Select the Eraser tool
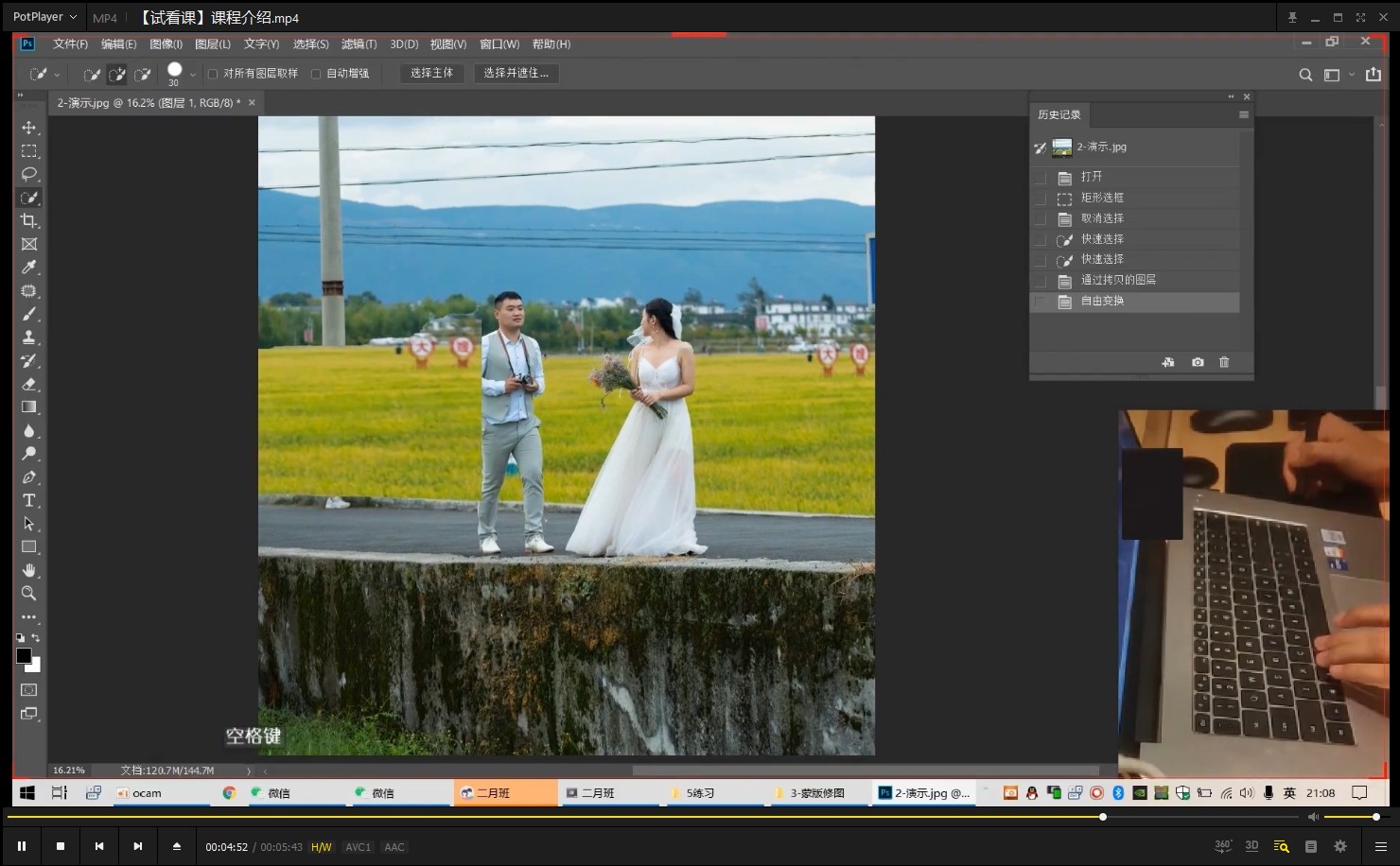This screenshot has width=1400, height=866. click(29, 384)
